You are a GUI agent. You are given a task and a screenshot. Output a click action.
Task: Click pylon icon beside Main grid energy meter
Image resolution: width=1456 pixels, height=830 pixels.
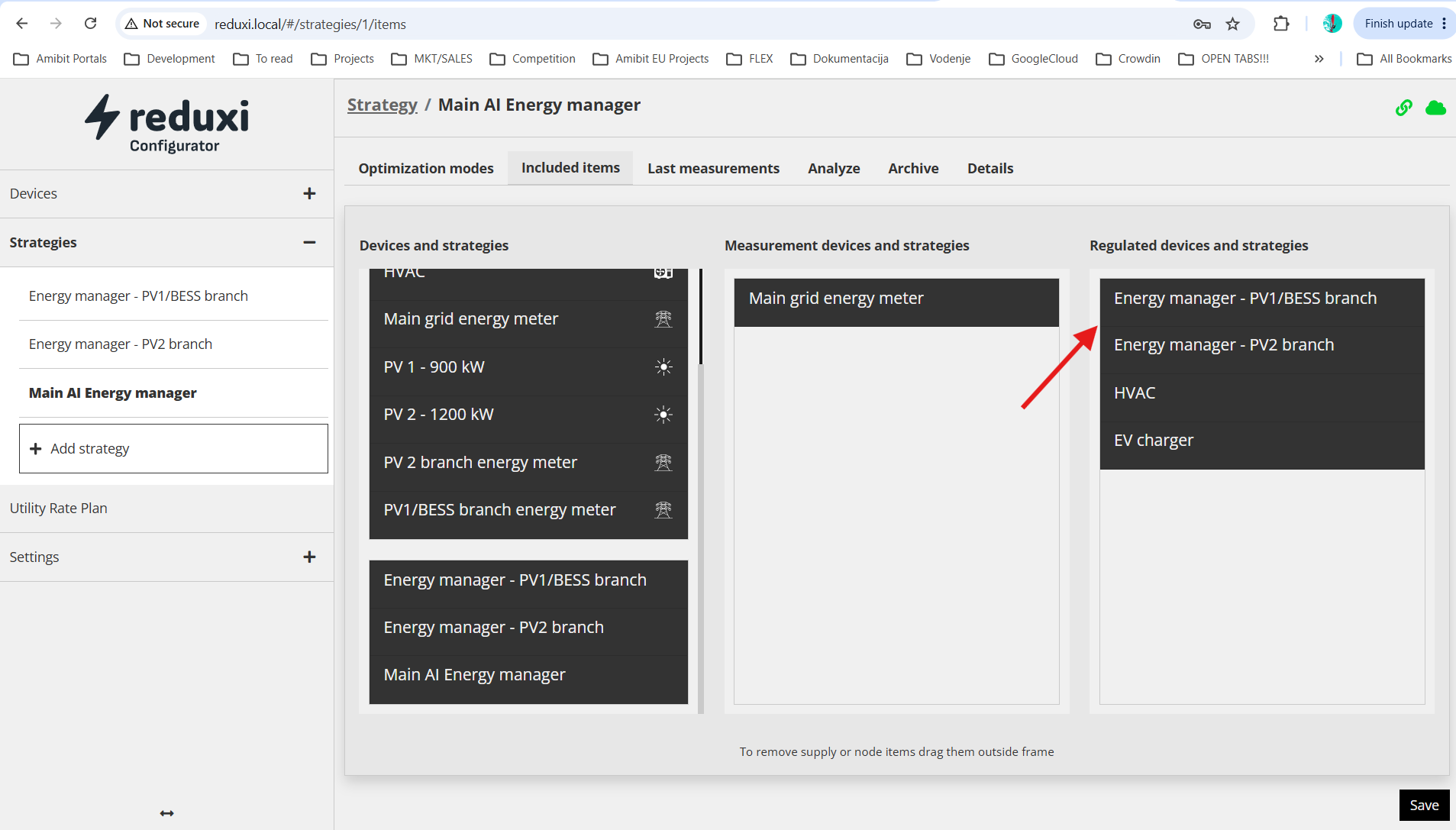click(663, 319)
